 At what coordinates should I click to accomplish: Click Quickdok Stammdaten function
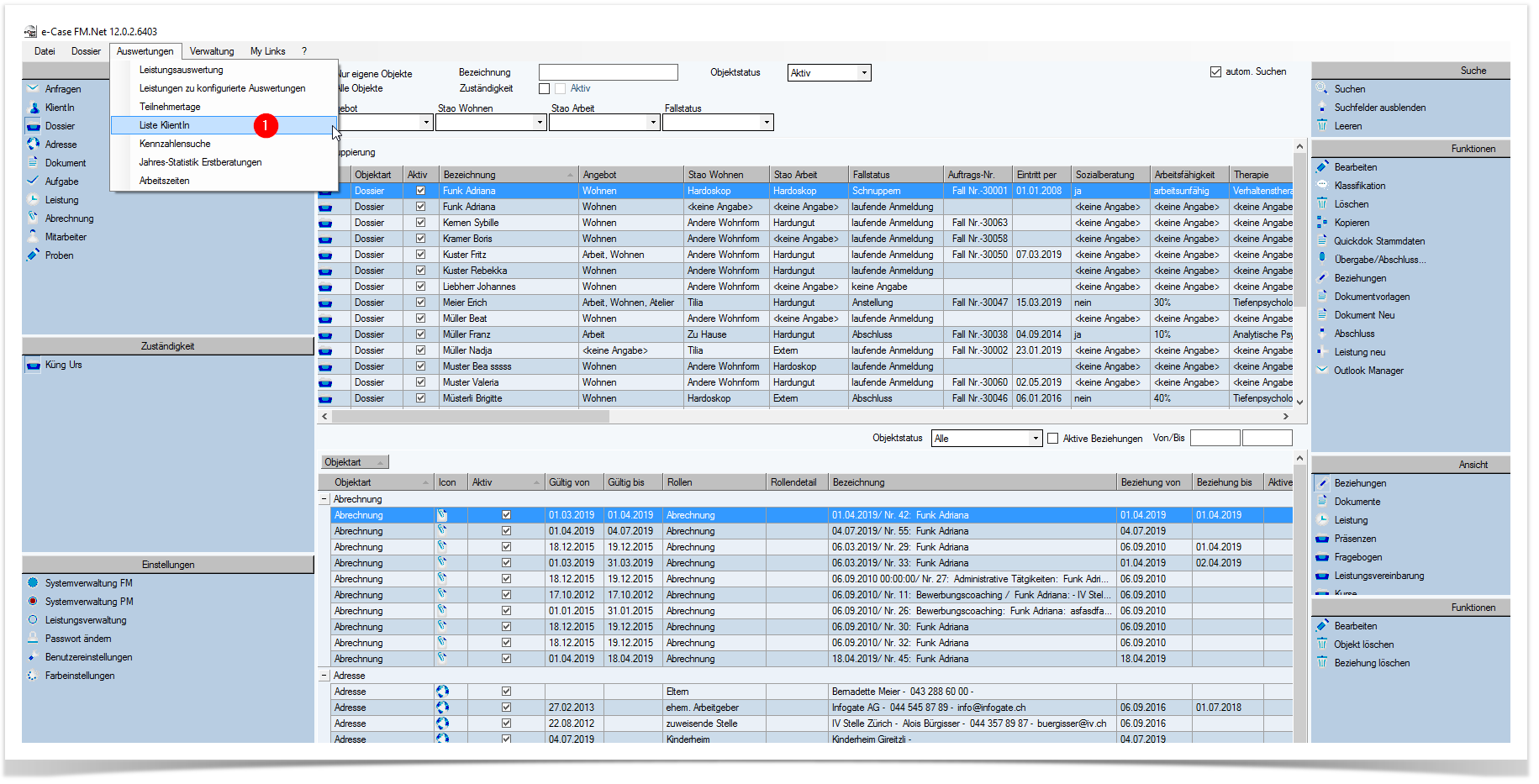point(1379,241)
